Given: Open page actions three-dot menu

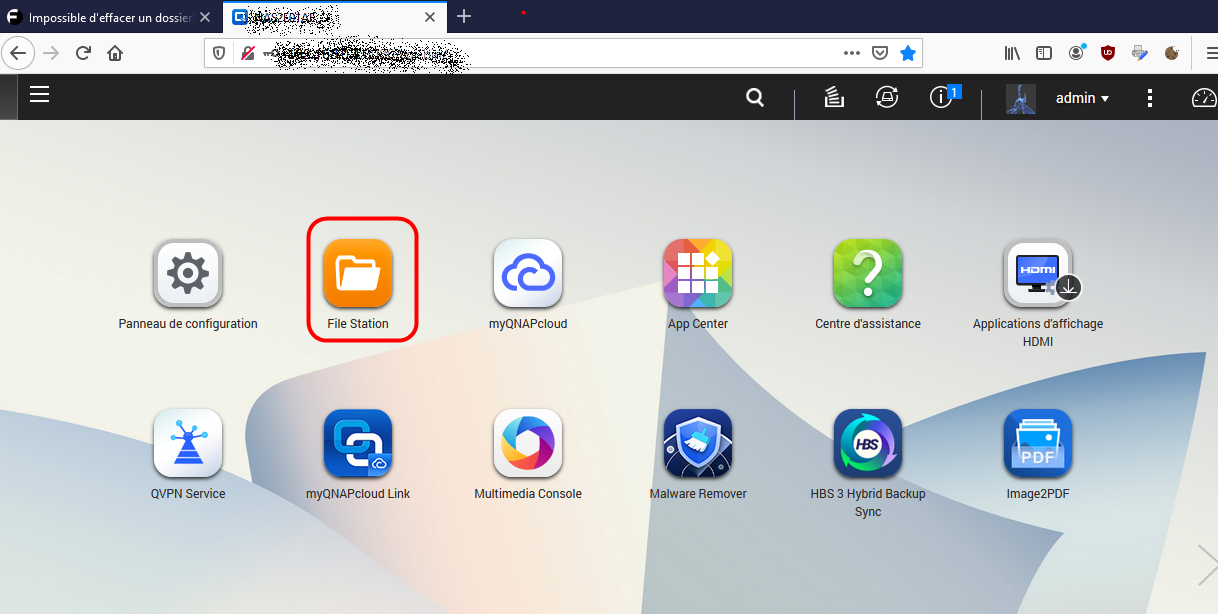Looking at the screenshot, I should (851, 53).
